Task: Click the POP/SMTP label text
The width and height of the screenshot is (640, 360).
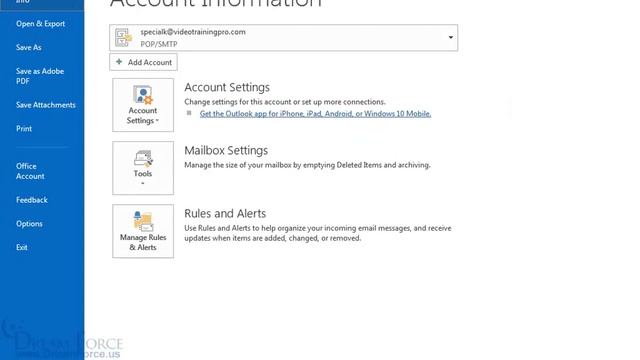Action: pos(159,44)
